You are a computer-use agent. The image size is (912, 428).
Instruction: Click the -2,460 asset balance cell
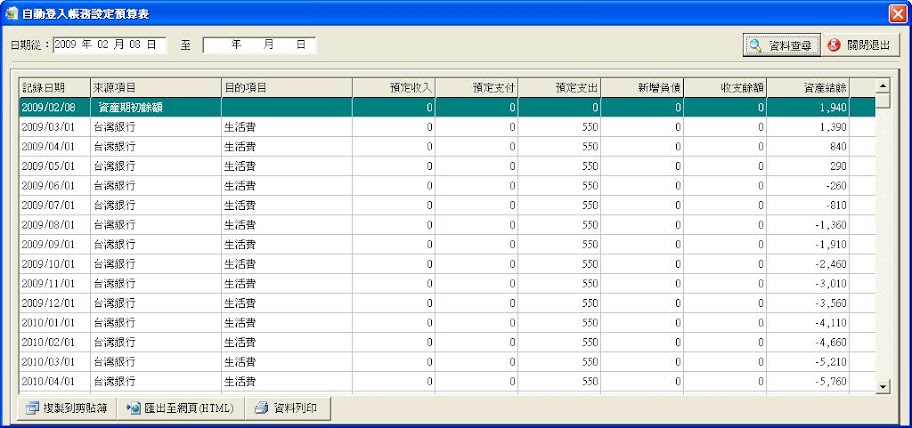click(x=808, y=264)
